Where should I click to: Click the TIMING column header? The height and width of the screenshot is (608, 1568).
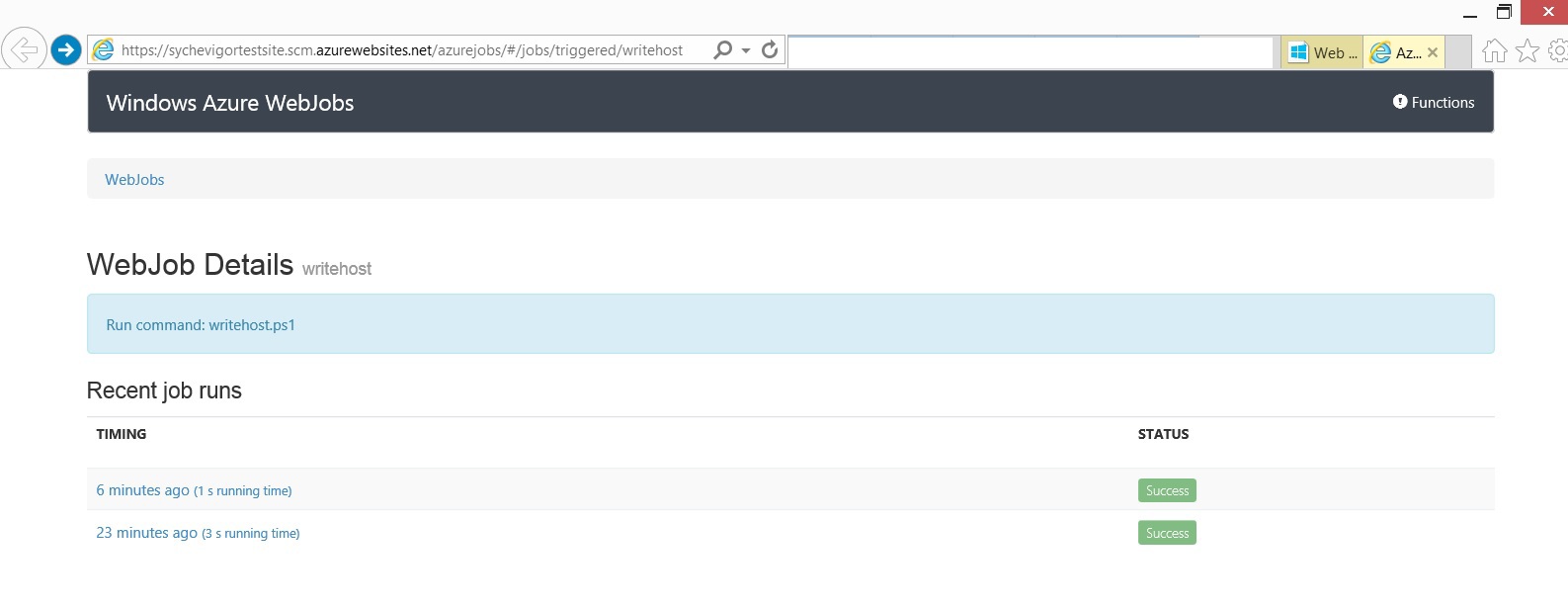122,434
